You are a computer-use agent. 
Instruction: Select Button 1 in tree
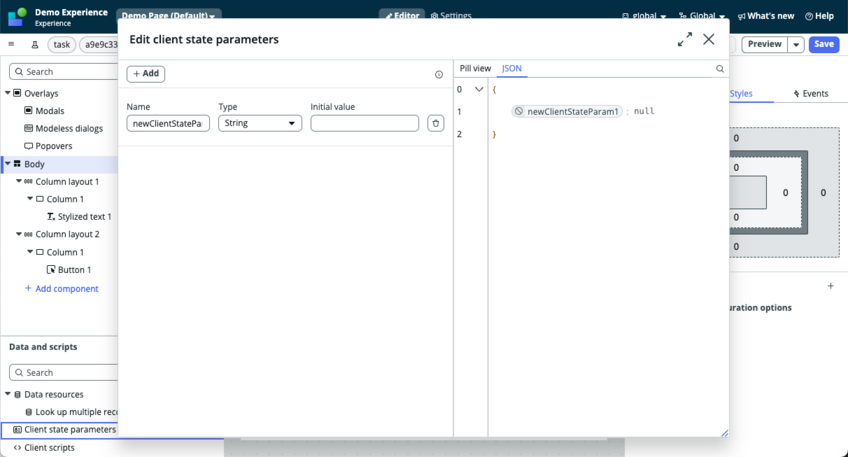(75, 269)
